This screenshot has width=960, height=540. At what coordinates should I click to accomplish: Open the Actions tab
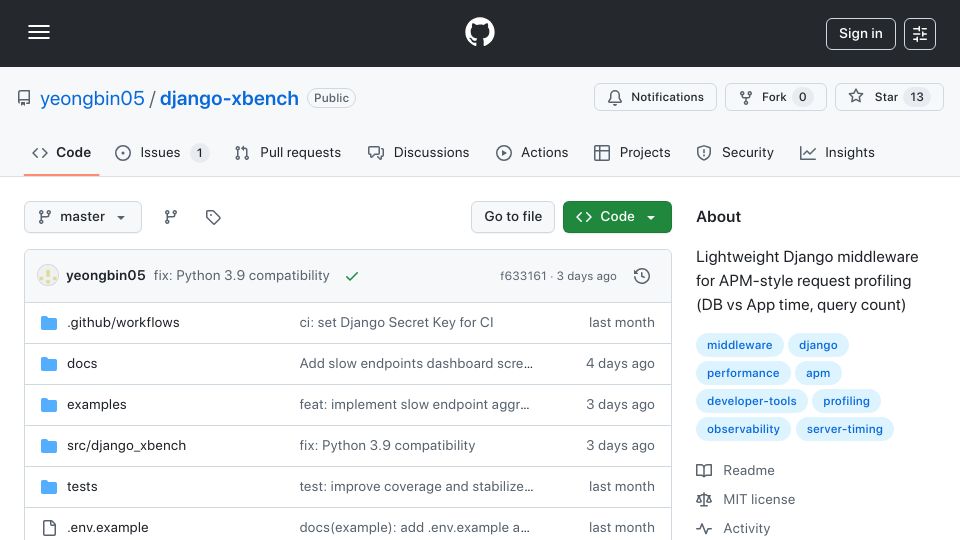pos(532,152)
